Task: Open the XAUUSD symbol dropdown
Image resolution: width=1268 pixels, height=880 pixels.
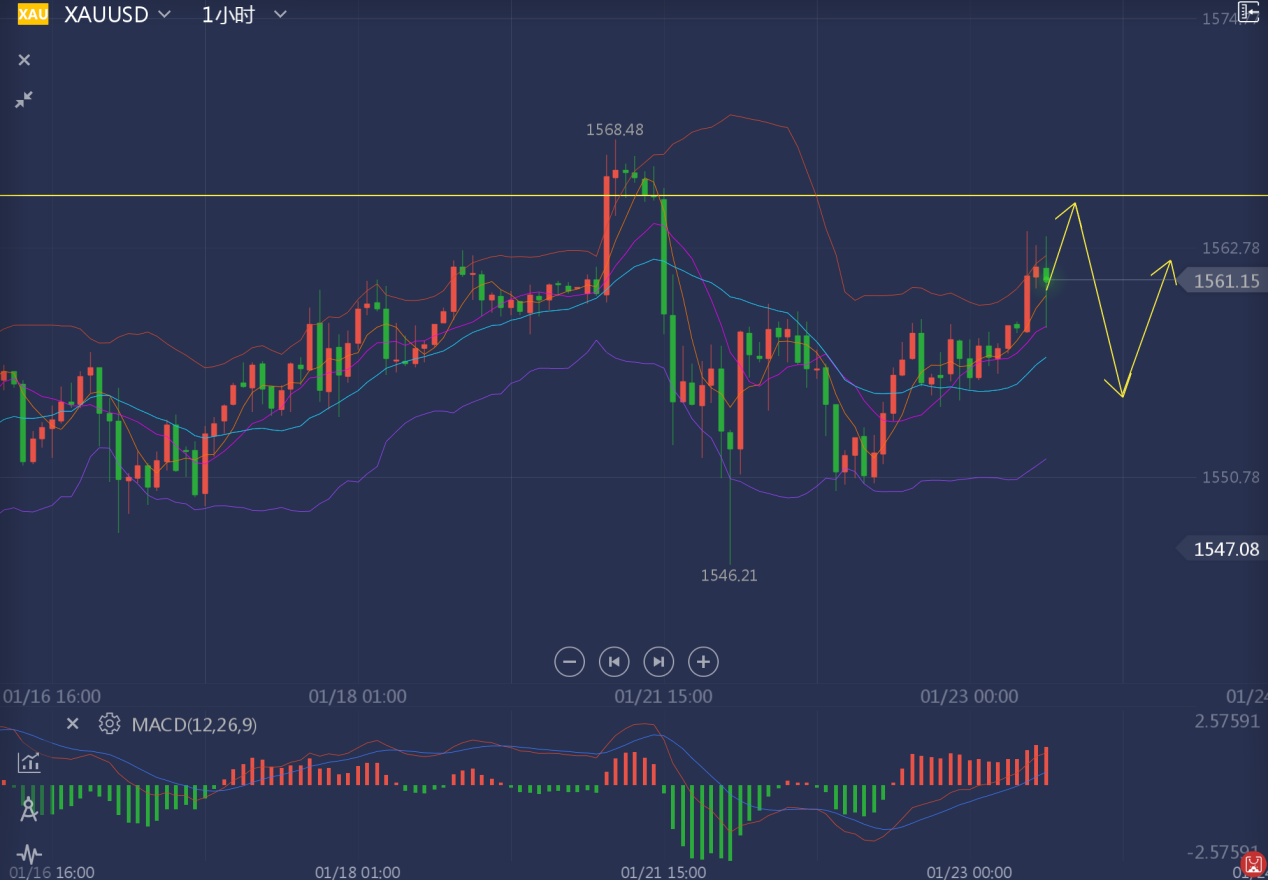Action: click(117, 14)
